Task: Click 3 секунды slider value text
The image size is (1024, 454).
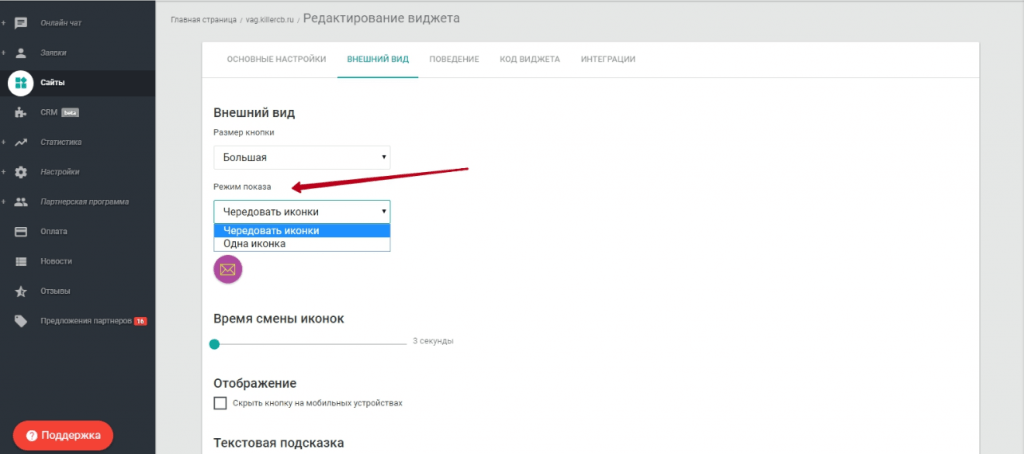Action: (433, 341)
